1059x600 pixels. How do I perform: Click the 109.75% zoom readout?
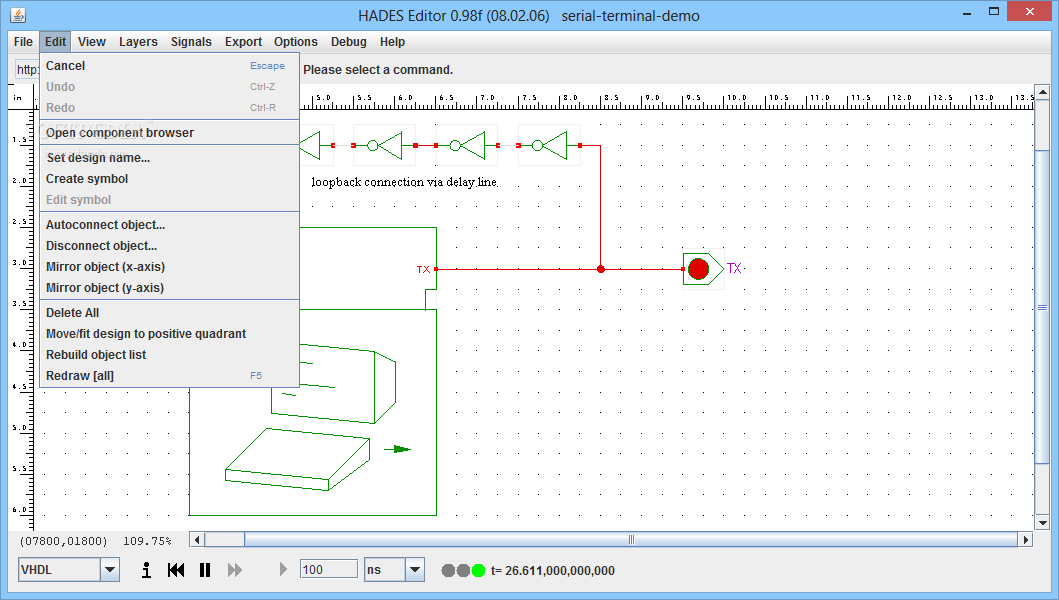click(147, 541)
